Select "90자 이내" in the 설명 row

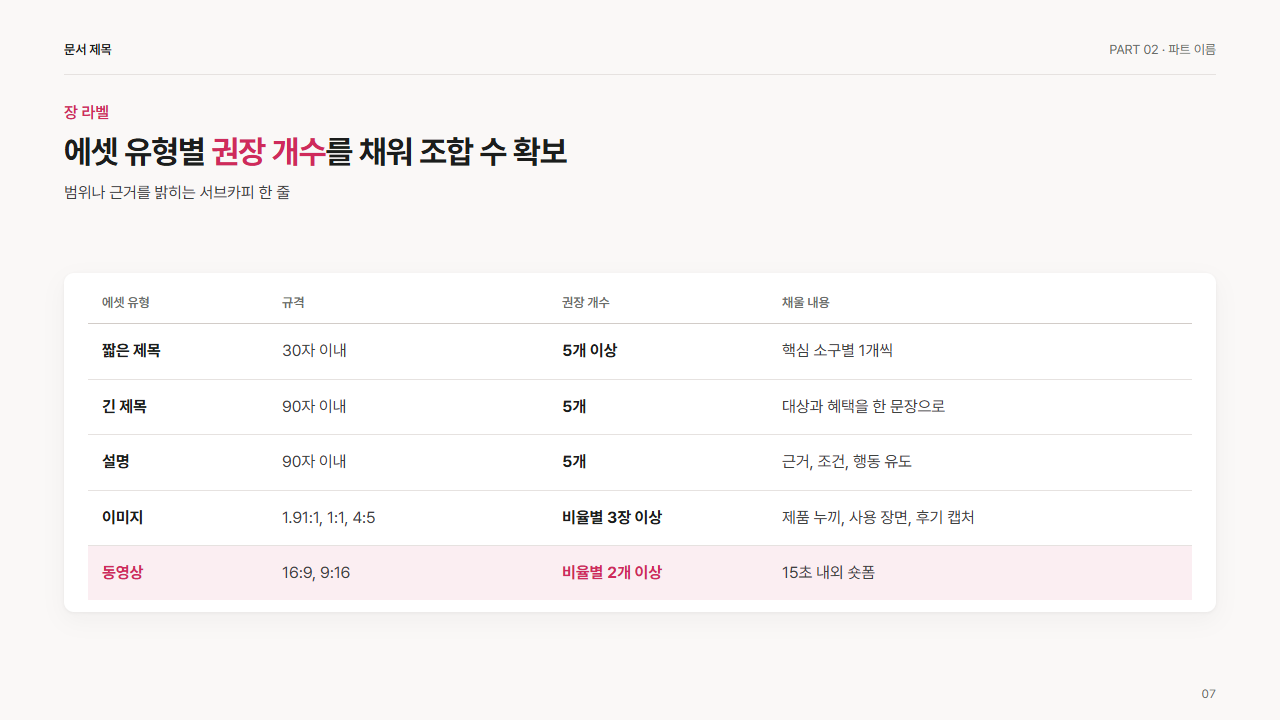(x=314, y=462)
